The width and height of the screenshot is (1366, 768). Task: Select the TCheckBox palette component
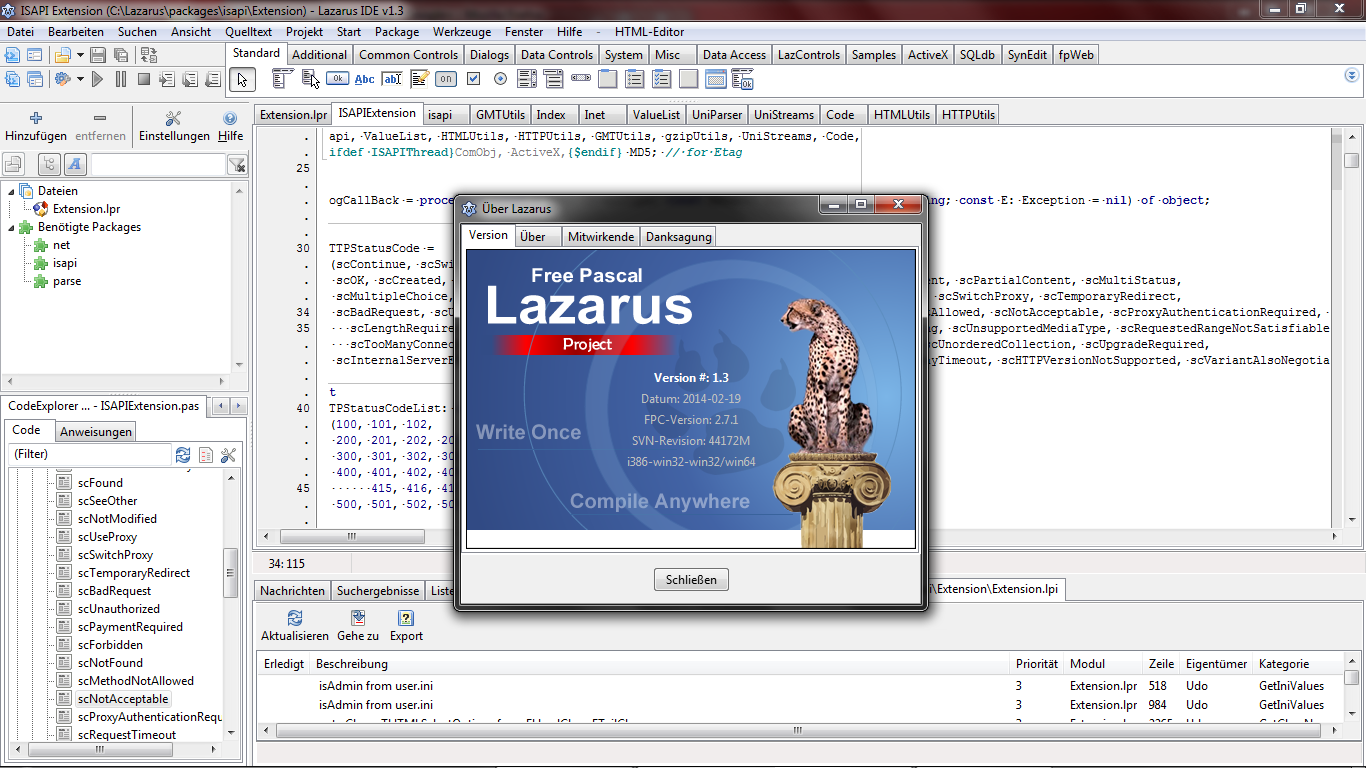coord(473,79)
